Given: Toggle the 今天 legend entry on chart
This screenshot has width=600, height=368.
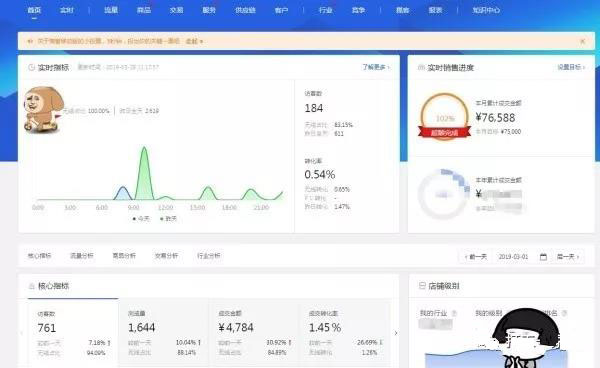Looking at the screenshot, I should (141, 218).
